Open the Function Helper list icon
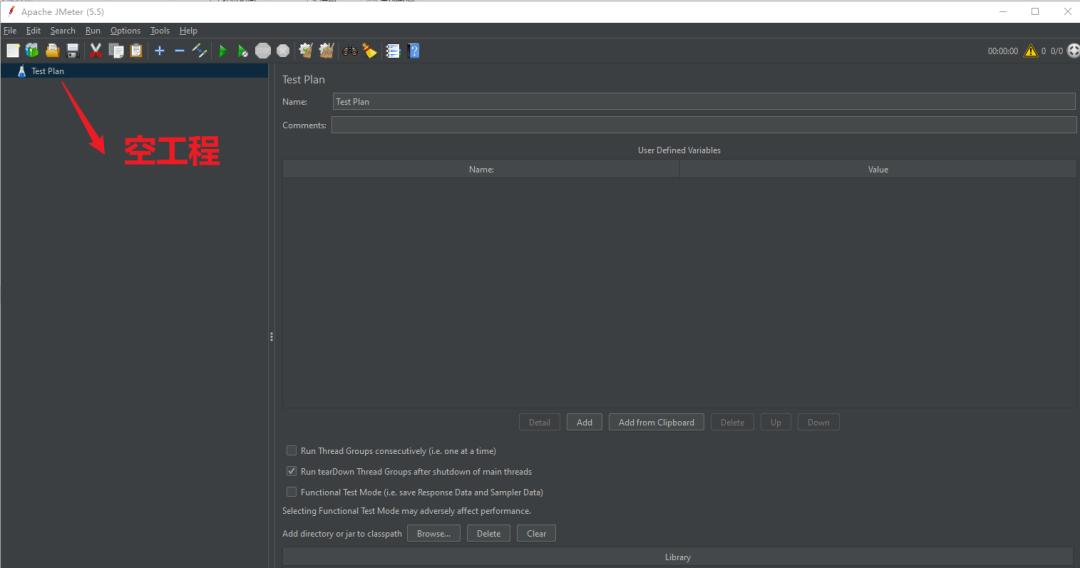This screenshot has width=1080, height=568. click(x=393, y=51)
